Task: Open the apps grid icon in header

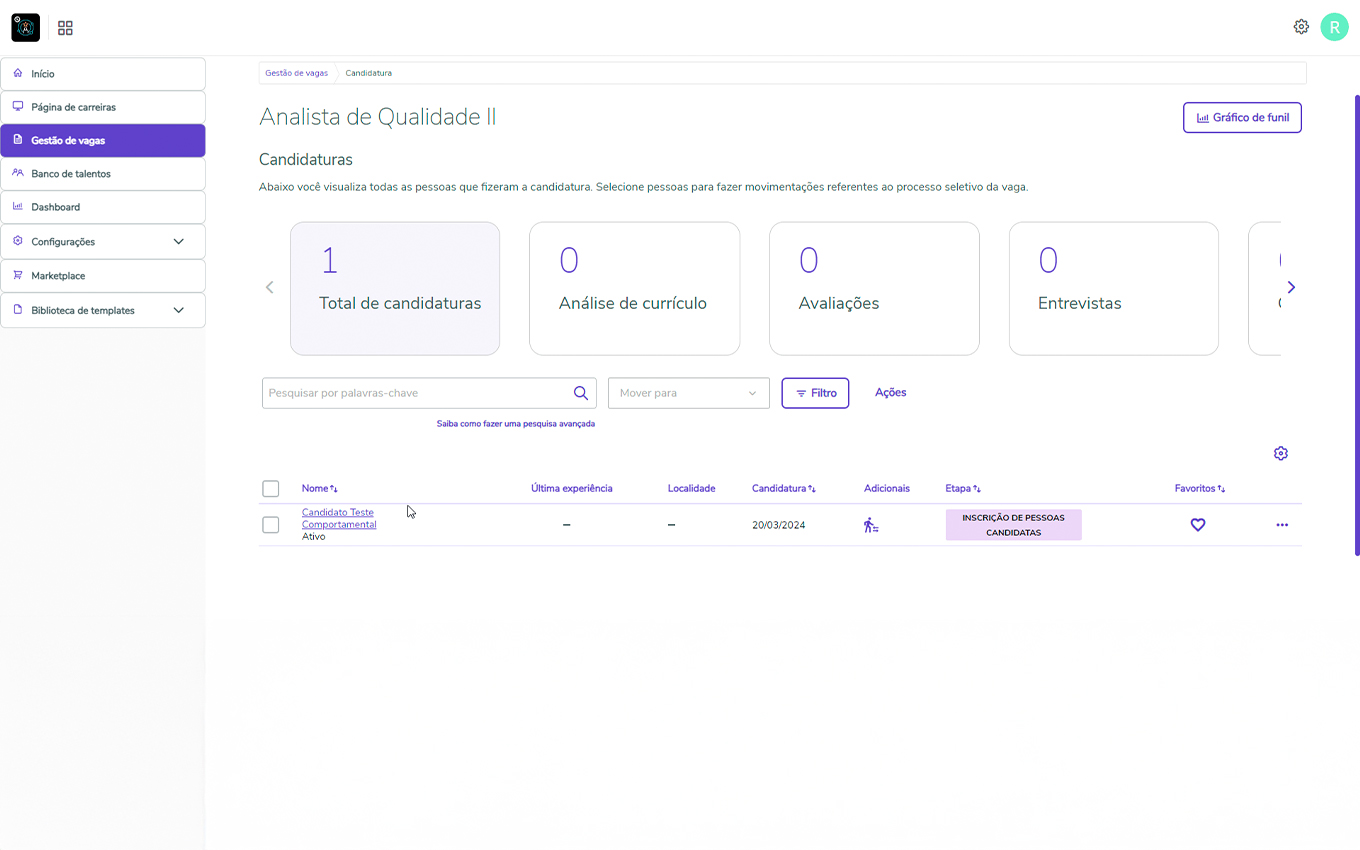Action: [65, 28]
